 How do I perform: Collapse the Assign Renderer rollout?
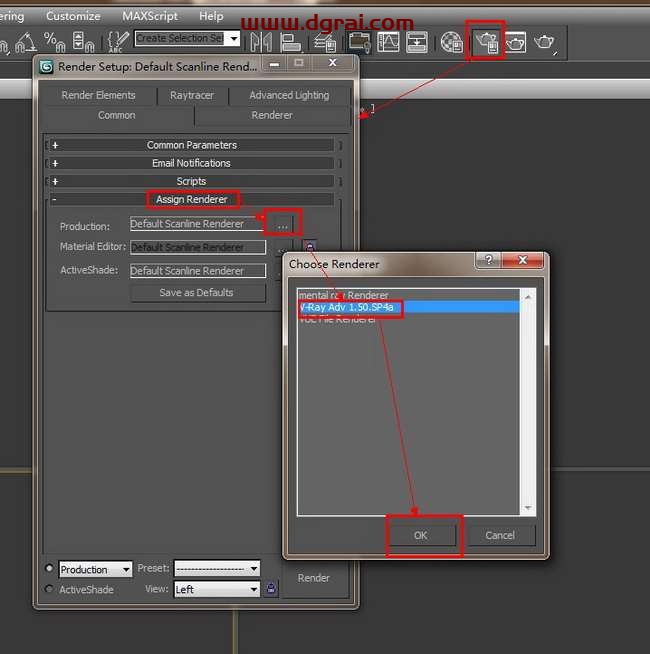[191, 199]
